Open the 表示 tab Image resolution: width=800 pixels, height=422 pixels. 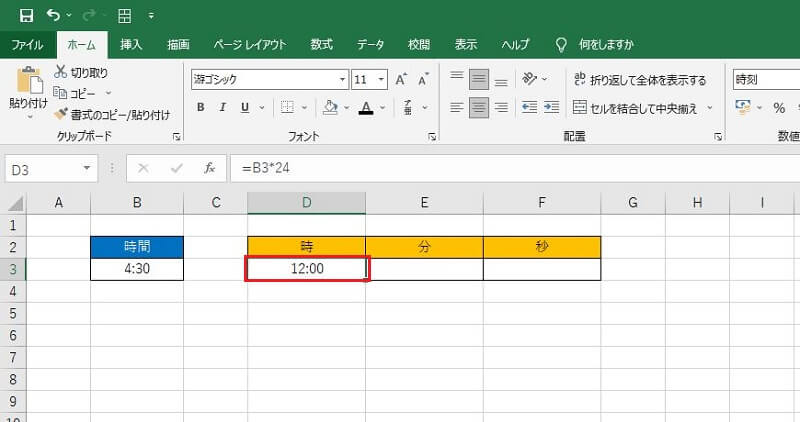pos(466,45)
